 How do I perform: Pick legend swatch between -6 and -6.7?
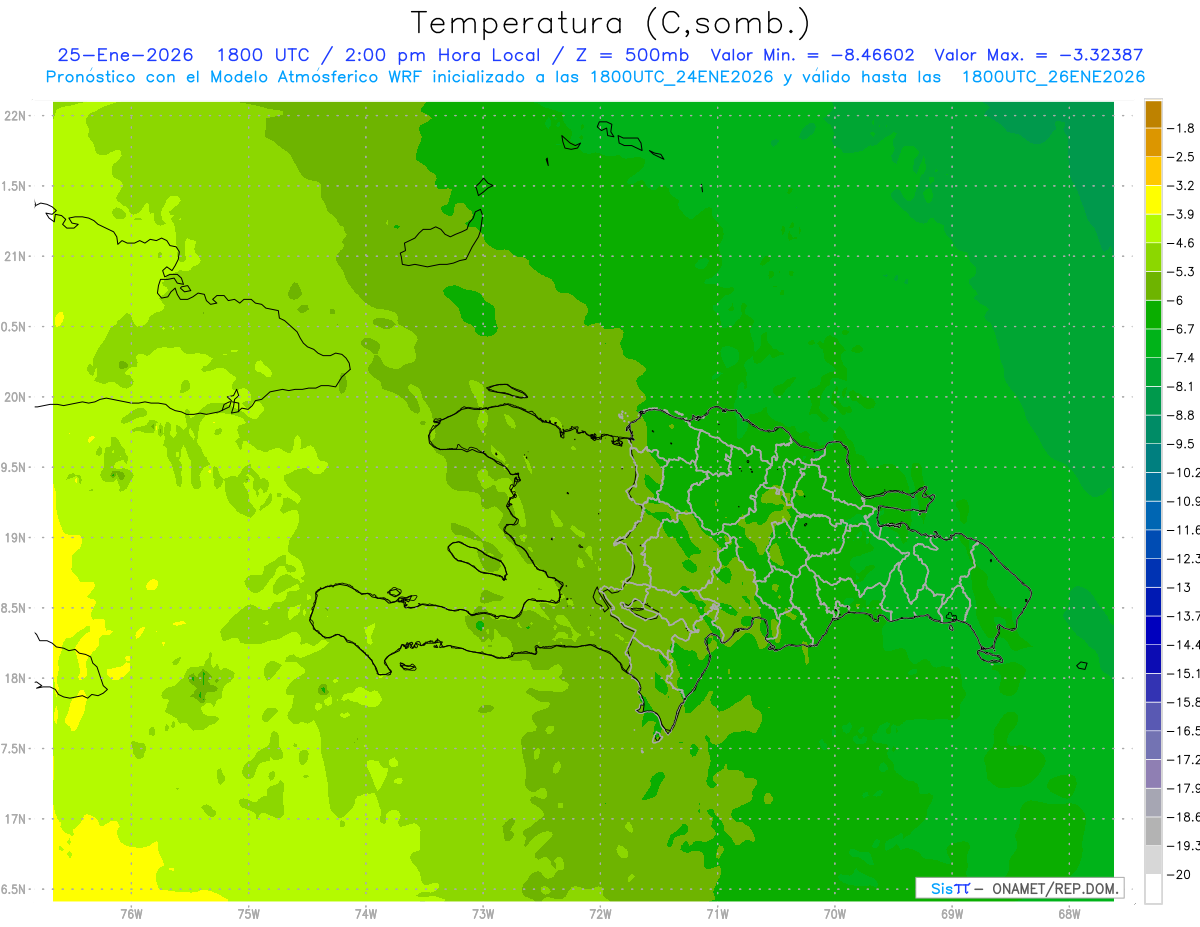tap(1153, 314)
